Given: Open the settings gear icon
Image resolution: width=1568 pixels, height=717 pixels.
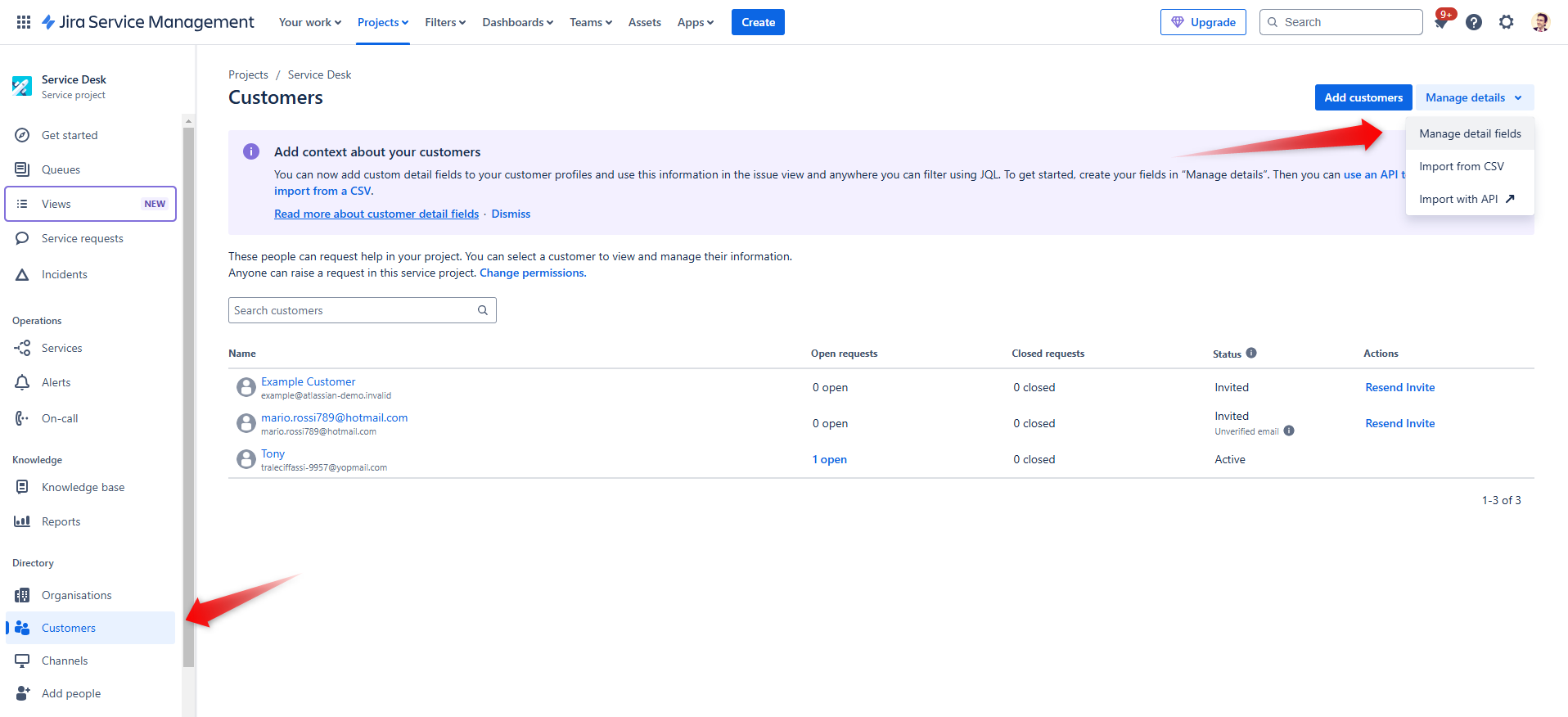Looking at the screenshot, I should point(1507,22).
